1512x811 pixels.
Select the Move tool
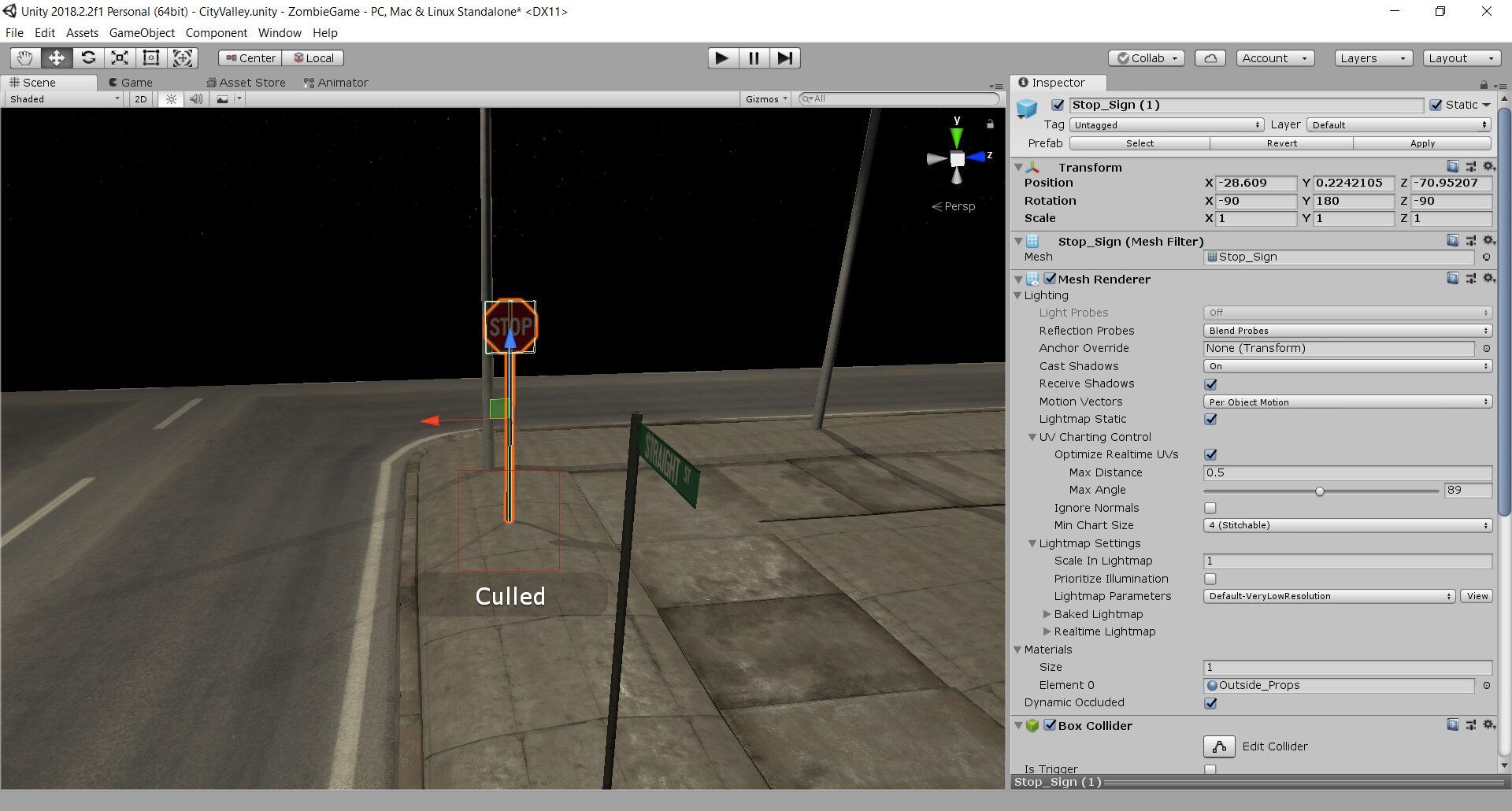[56, 57]
